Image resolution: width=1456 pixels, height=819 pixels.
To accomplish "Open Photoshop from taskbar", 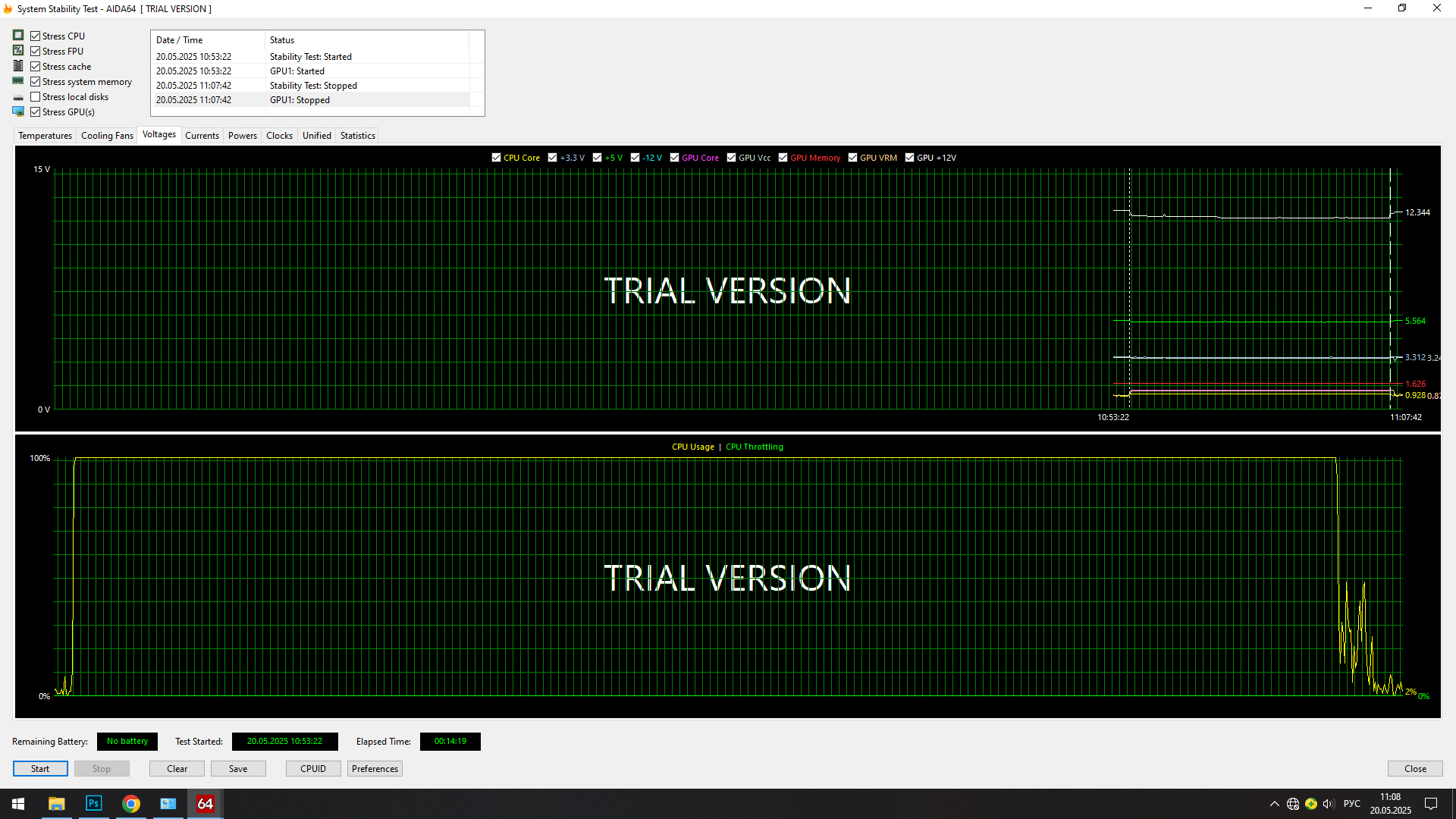I will tap(93, 804).
